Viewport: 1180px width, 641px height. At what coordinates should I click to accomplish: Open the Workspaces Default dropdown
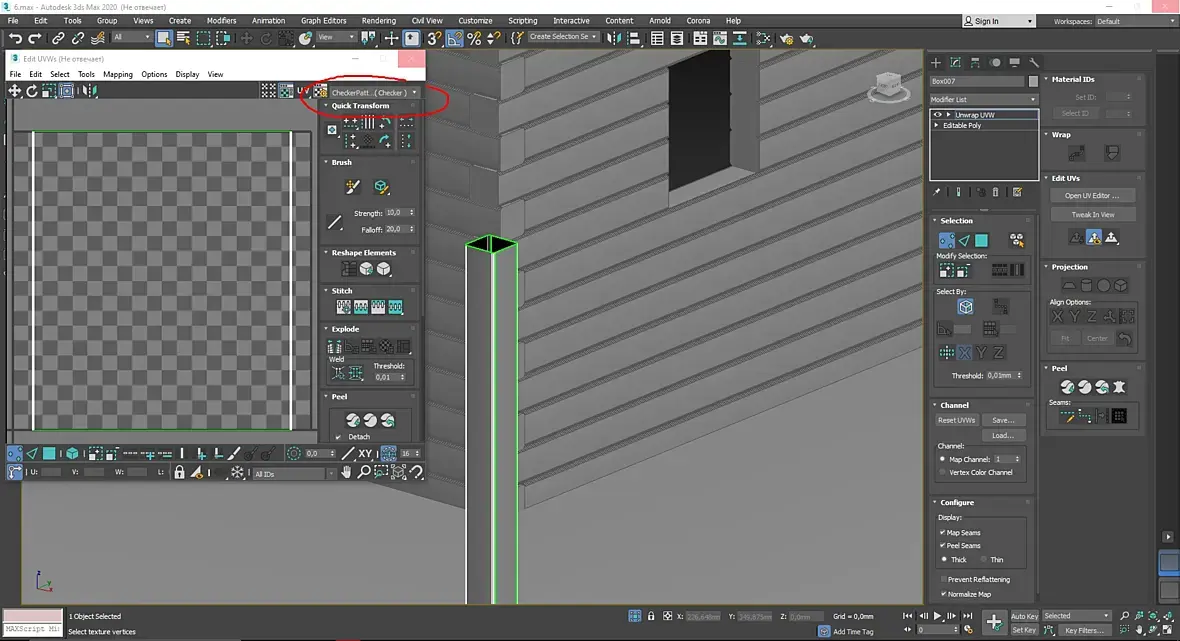(1135, 21)
